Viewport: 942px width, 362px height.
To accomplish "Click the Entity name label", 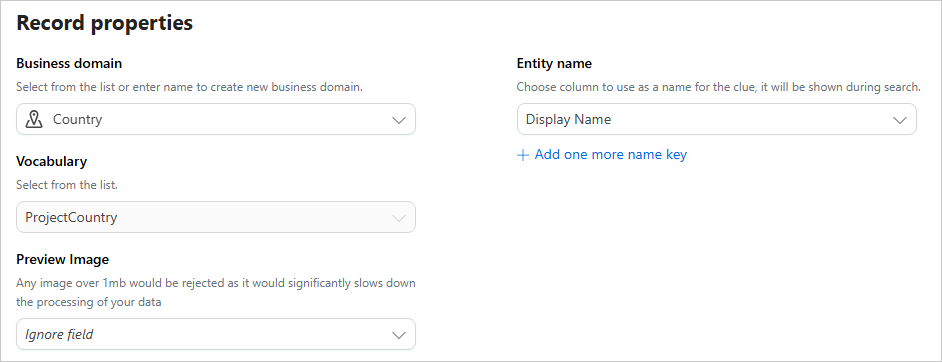I will pos(555,63).
